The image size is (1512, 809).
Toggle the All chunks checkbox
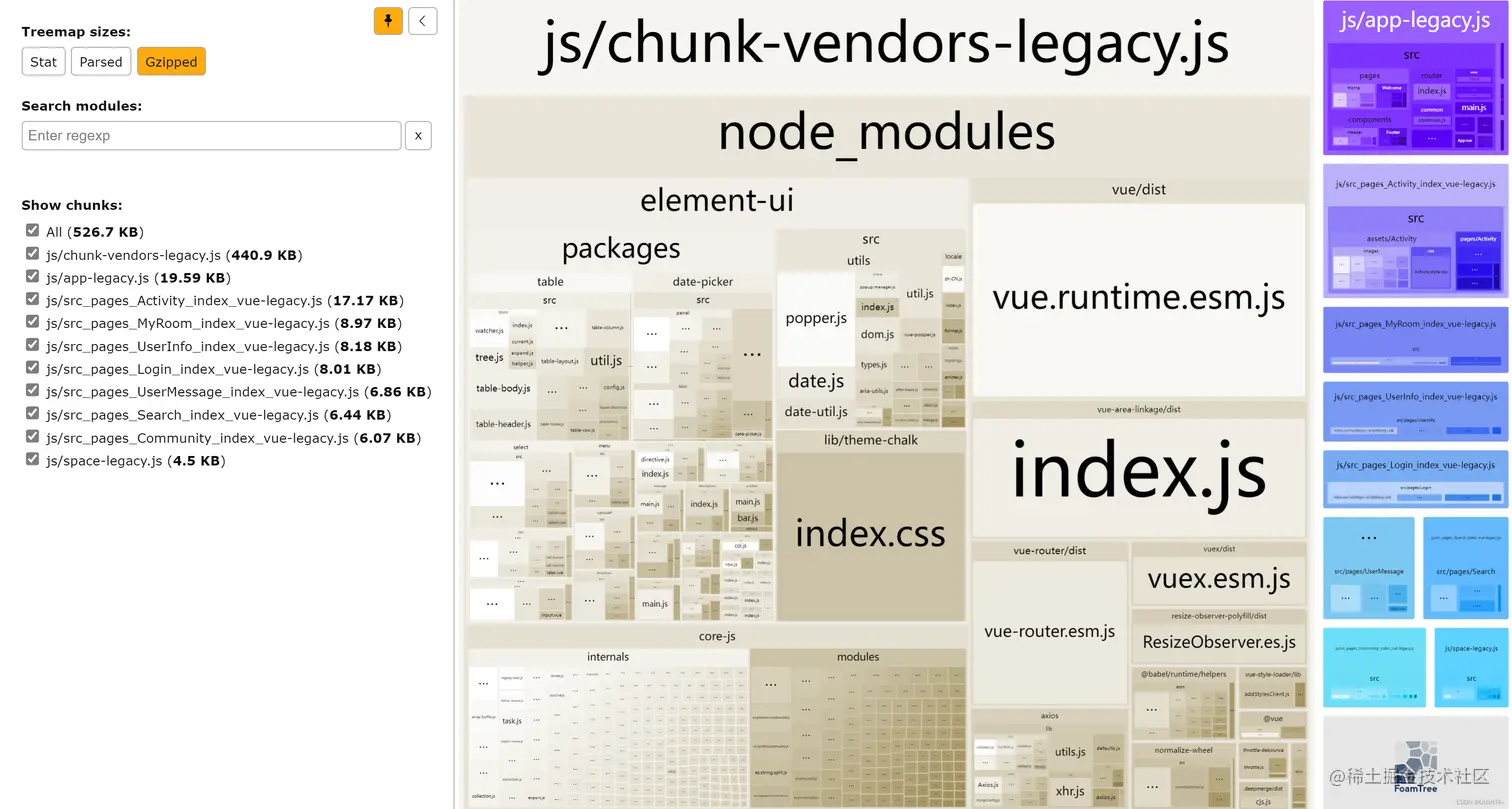coord(32,231)
